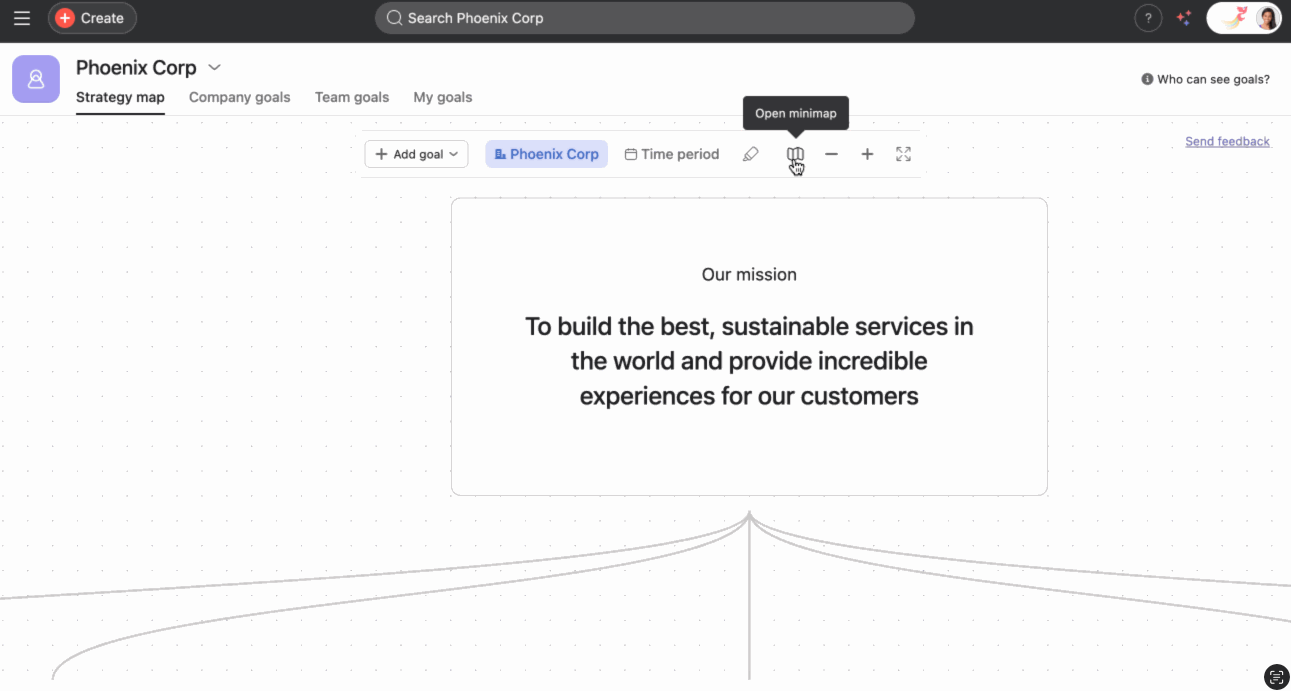This screenshot has height=691, width=1291.
Task: Click the bottom-right accessibility widget icon
Action: (x=1275, y=677)
